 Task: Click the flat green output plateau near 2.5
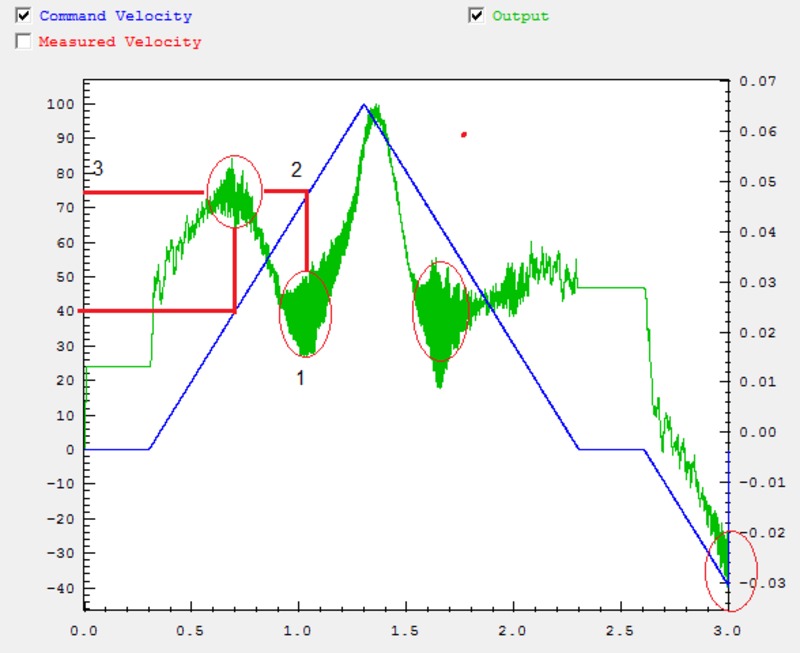click(610, 287)
